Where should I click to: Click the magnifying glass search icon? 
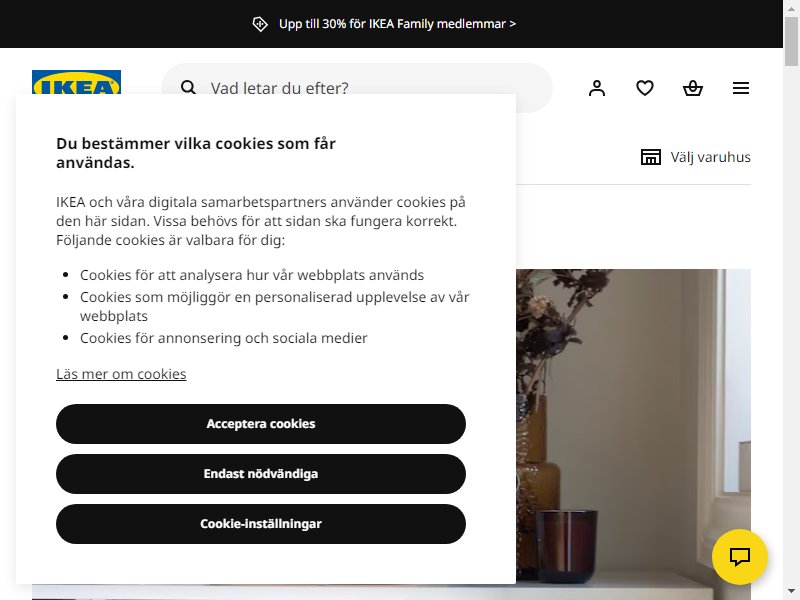coord(188,87)
